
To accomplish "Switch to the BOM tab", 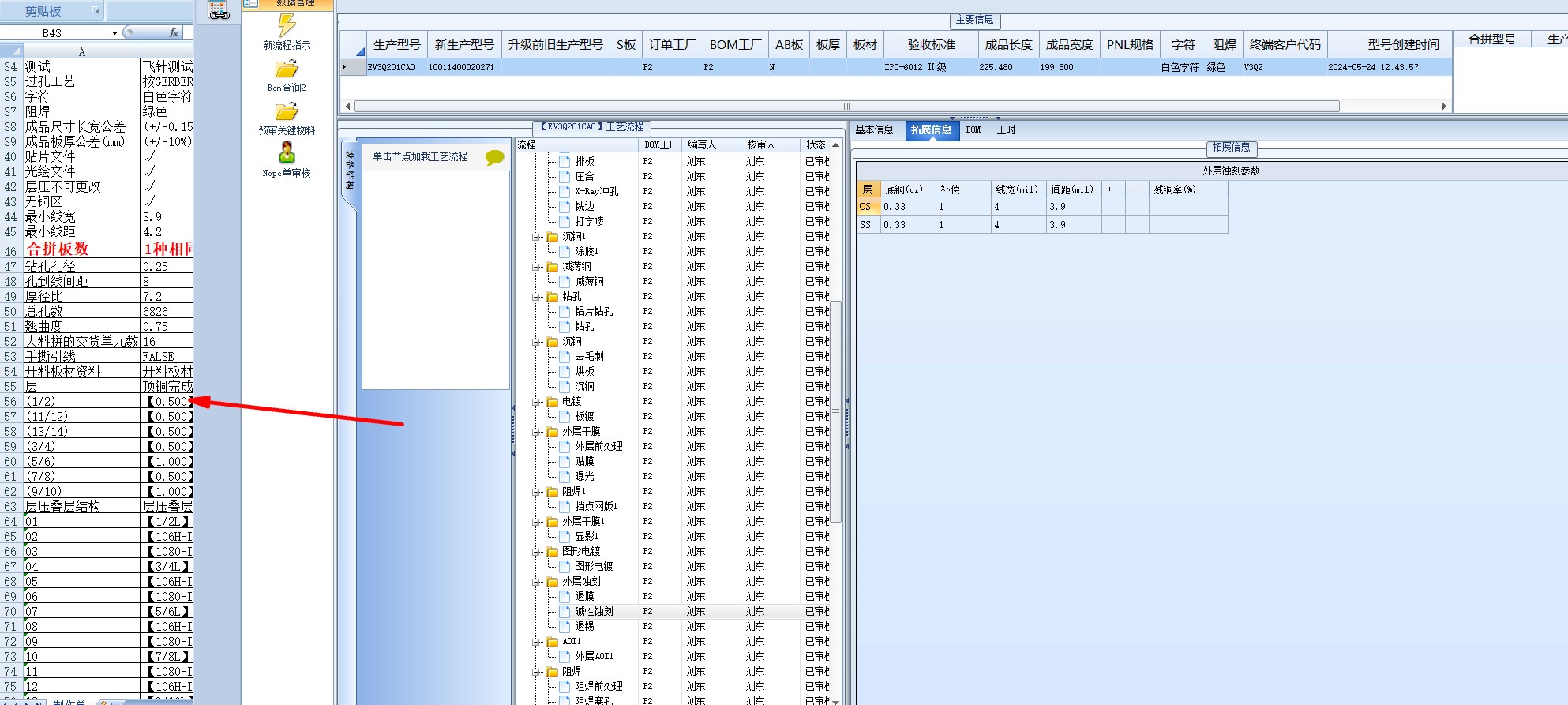I will click(973, 130).
